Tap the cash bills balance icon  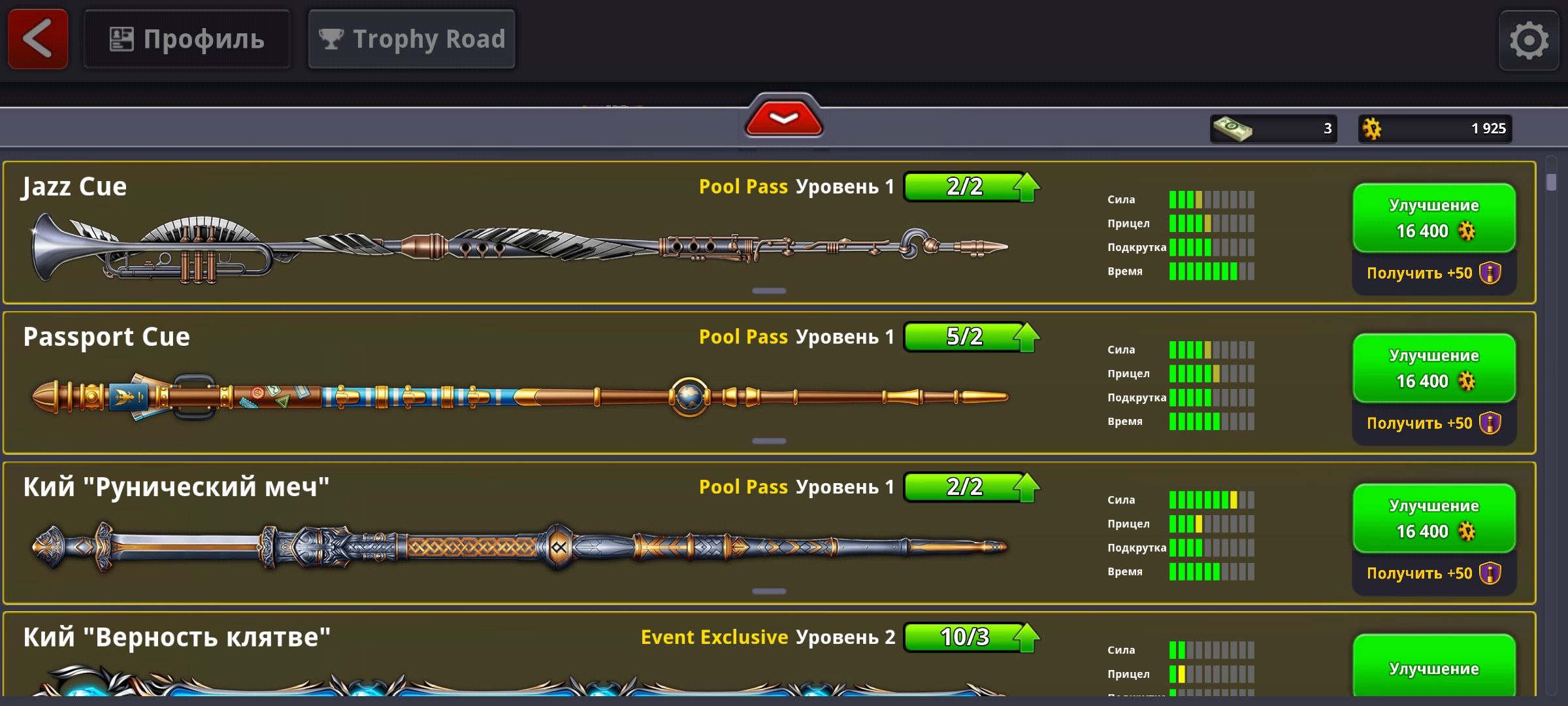[1232, 128]
